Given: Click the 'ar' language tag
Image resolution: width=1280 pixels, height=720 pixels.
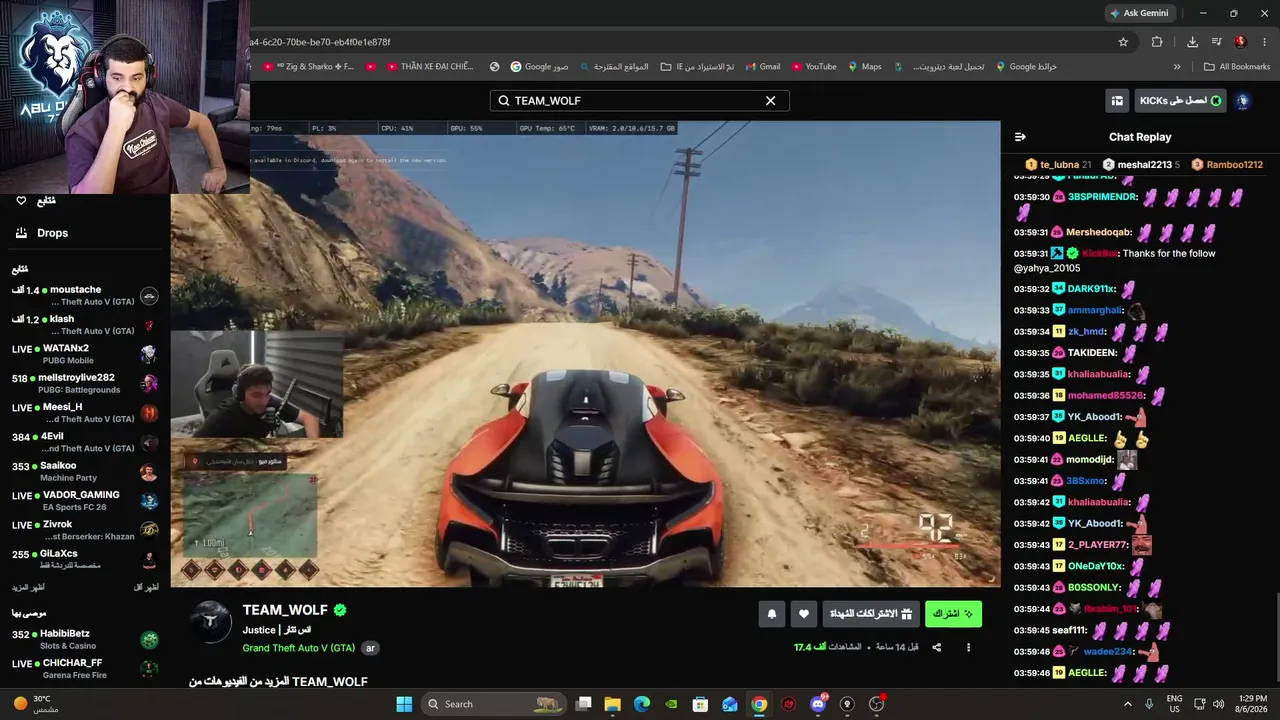Looking at the screenshot, I should pyautogui.click(x=370, y=648).
